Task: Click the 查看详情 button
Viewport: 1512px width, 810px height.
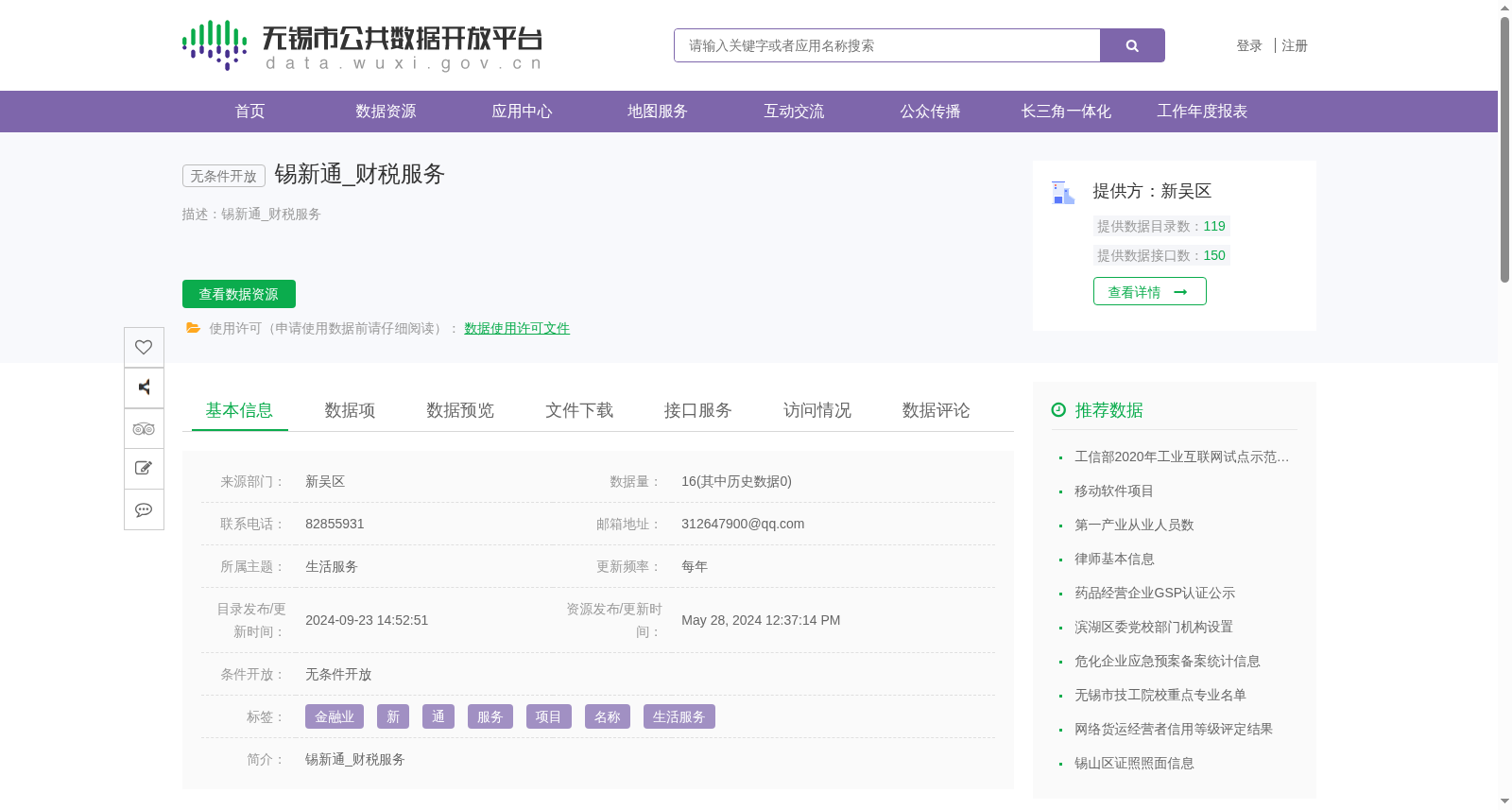Action: [1150, 291]
